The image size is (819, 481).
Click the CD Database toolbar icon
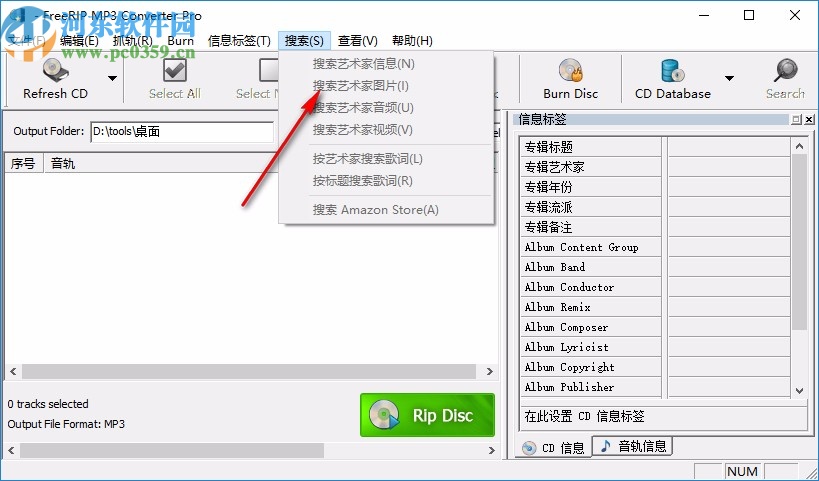pyautogui.click(x=672, y=70)
